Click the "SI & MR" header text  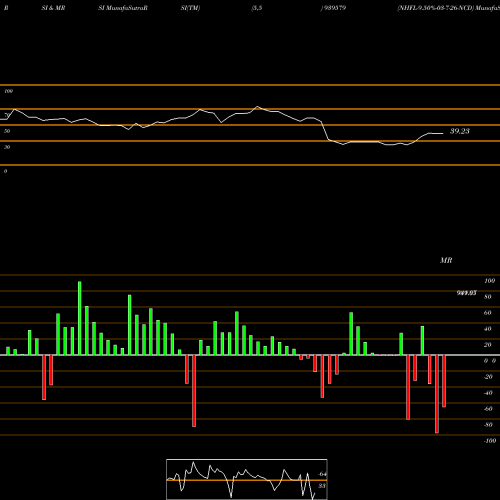click(53, 8)
